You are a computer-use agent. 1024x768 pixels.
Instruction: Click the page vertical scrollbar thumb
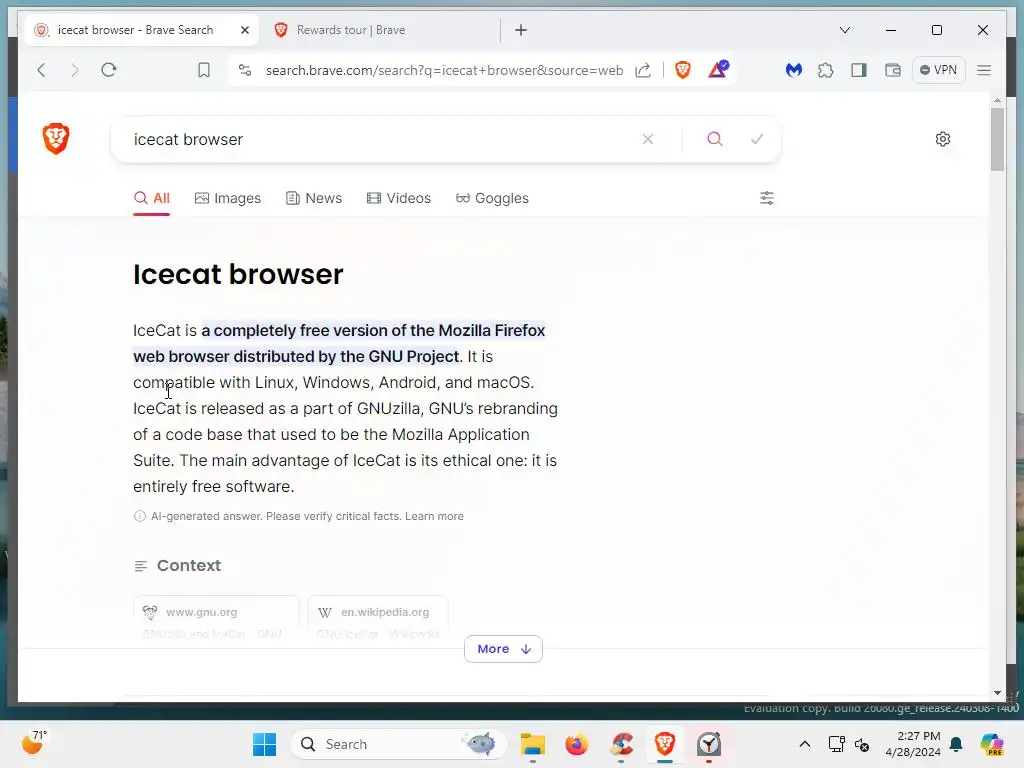997,139
